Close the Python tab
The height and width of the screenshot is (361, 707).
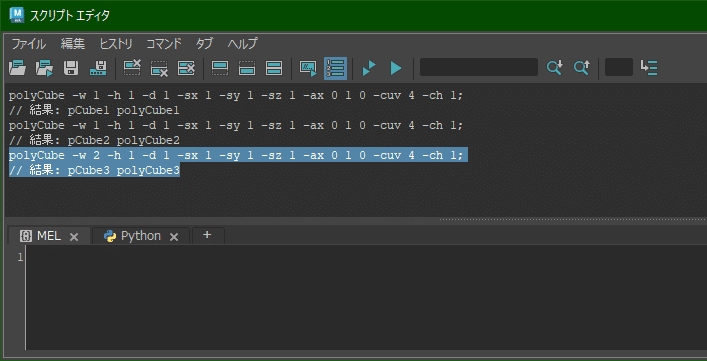pos(174,237)
